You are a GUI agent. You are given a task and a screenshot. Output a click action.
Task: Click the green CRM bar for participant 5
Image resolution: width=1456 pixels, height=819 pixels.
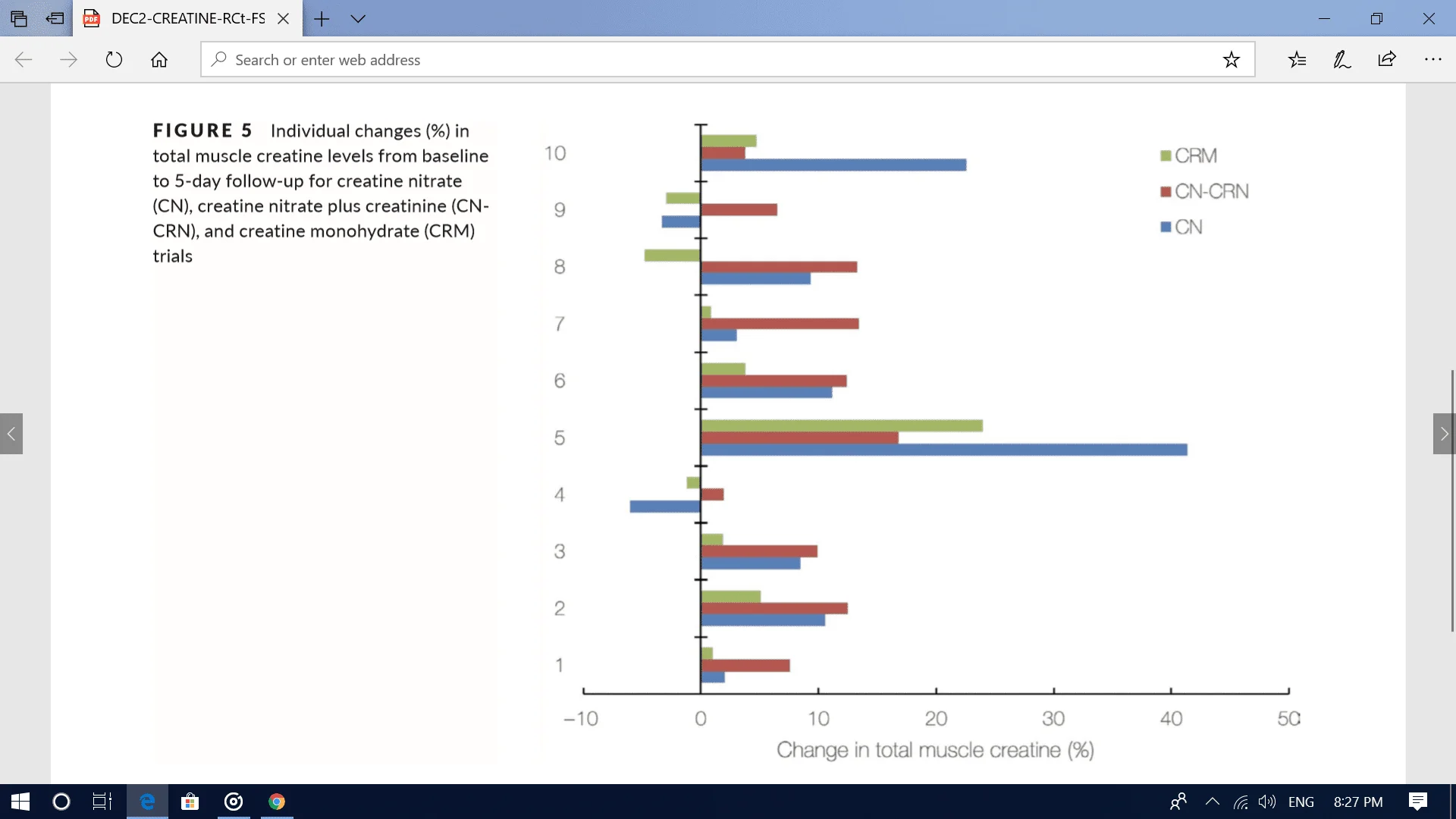[842, 425]
